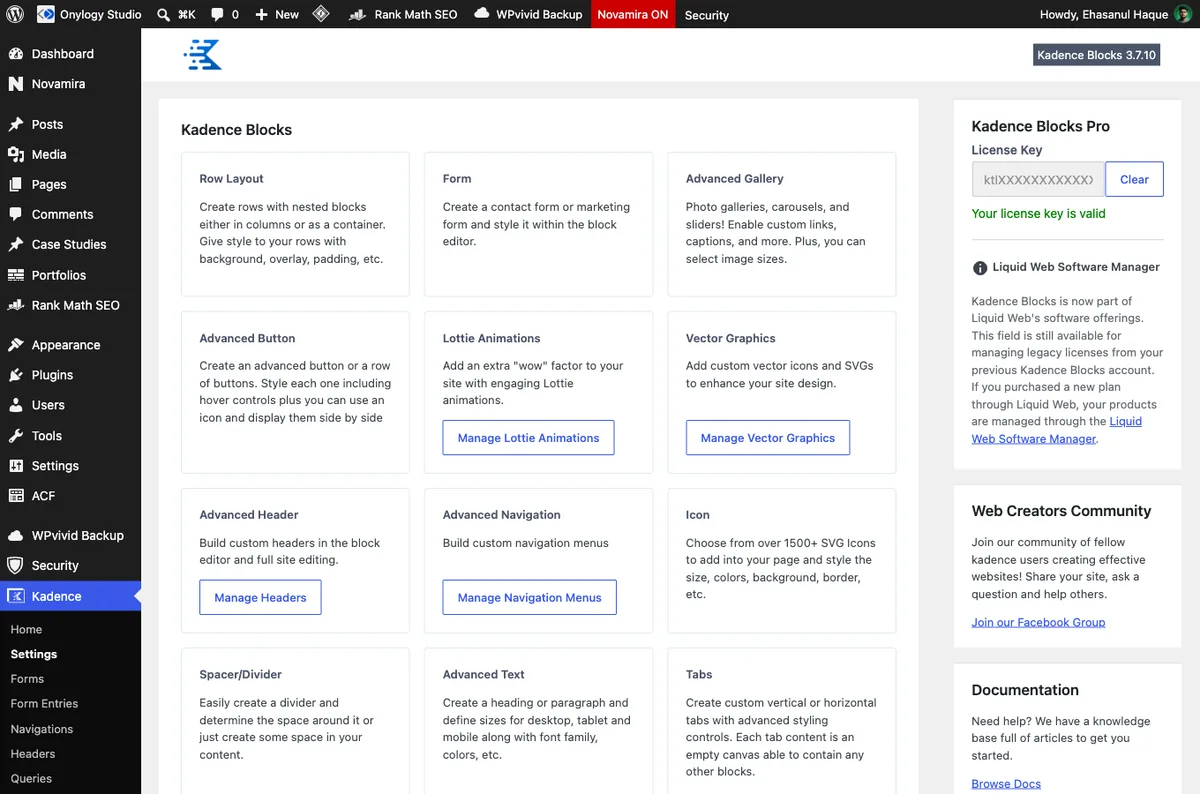The width and height of the screenshot is (1200, 794).
Task: Click the diamond icon after New
Action: (x=320, y=15)
